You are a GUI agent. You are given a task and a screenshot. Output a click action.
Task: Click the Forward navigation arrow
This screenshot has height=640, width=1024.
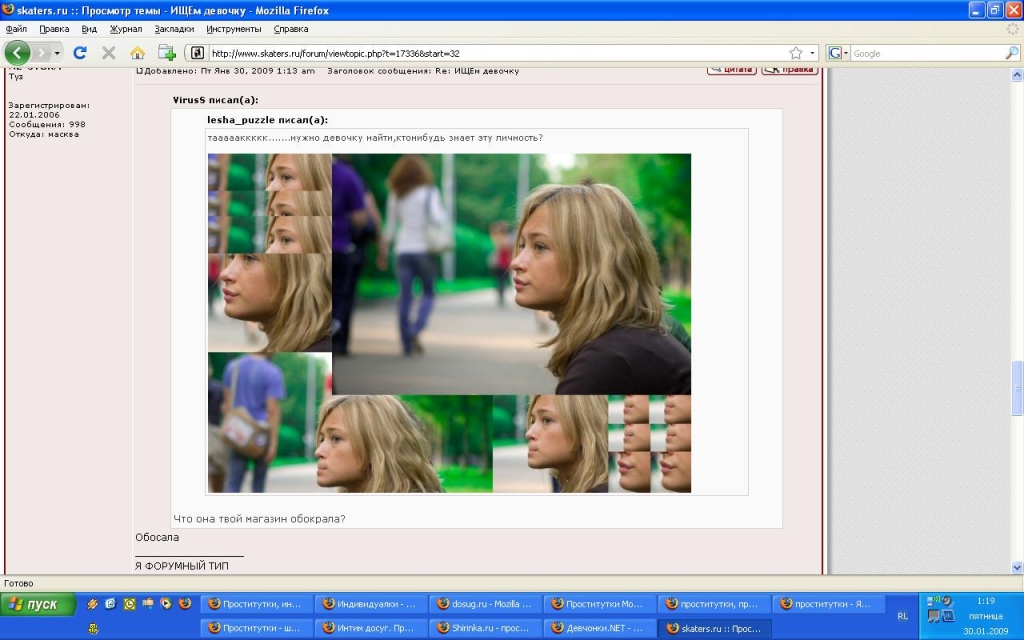coord(41,52)
